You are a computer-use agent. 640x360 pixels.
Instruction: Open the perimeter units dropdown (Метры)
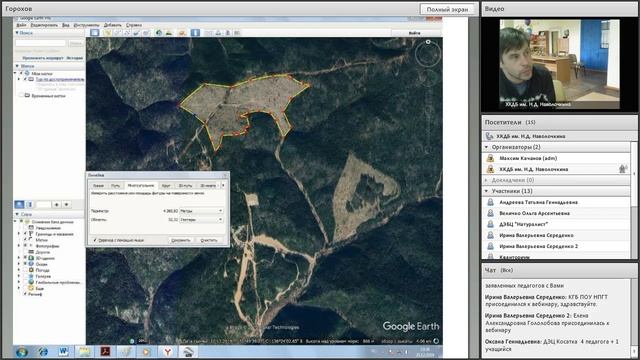point(202,211)
